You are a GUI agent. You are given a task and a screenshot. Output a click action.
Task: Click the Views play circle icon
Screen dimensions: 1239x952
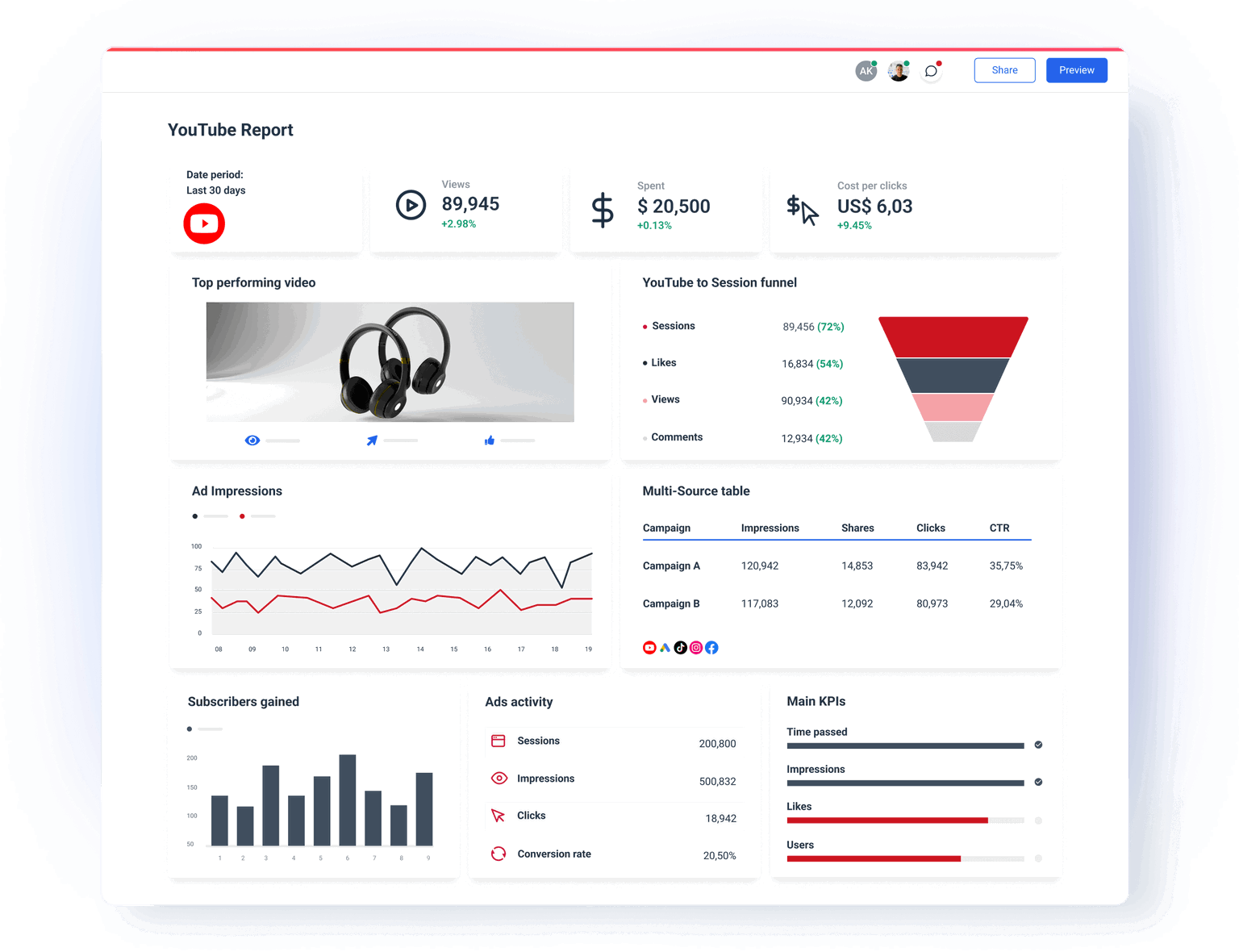coord(411,206)
